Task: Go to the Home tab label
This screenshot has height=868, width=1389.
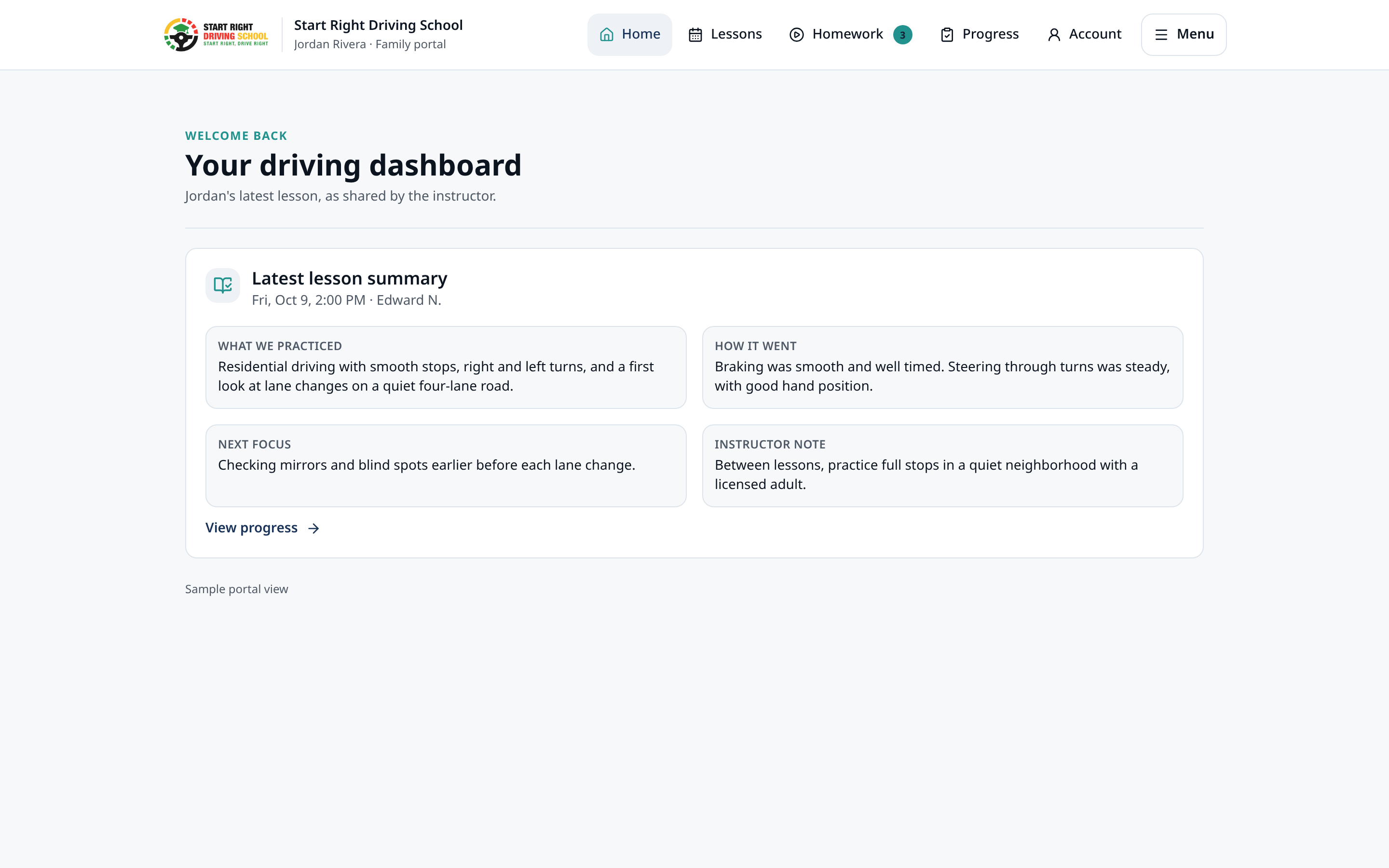Action: coord(640,34)
